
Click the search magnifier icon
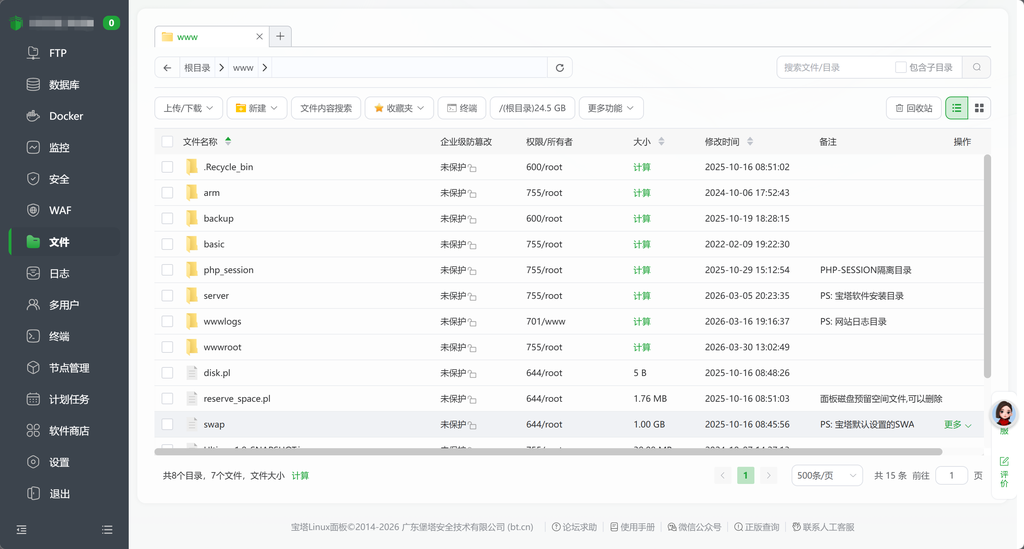click(x=976, y=67)
